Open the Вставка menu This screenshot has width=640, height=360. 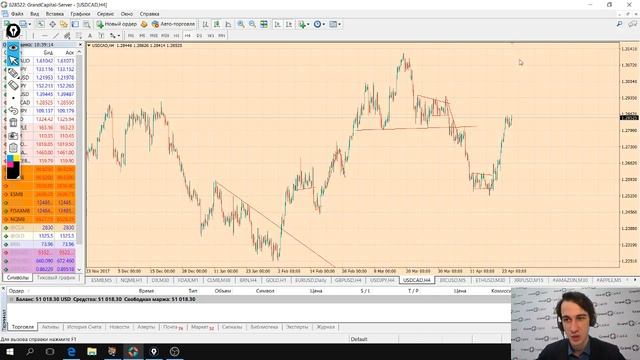(x=54, y=14)
